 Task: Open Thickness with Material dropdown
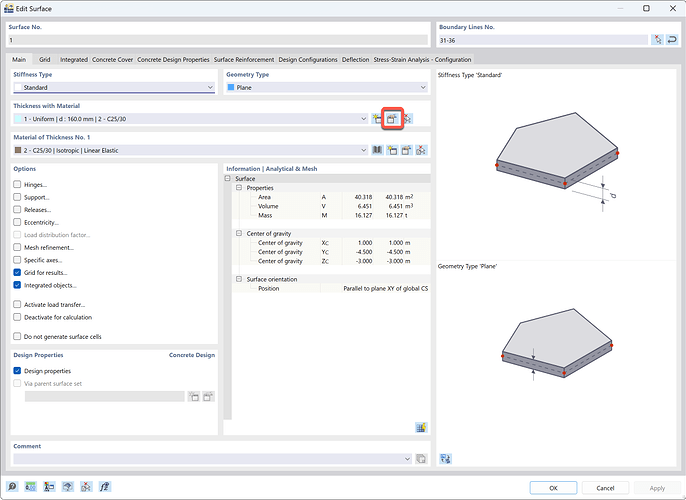pos(190,119)
